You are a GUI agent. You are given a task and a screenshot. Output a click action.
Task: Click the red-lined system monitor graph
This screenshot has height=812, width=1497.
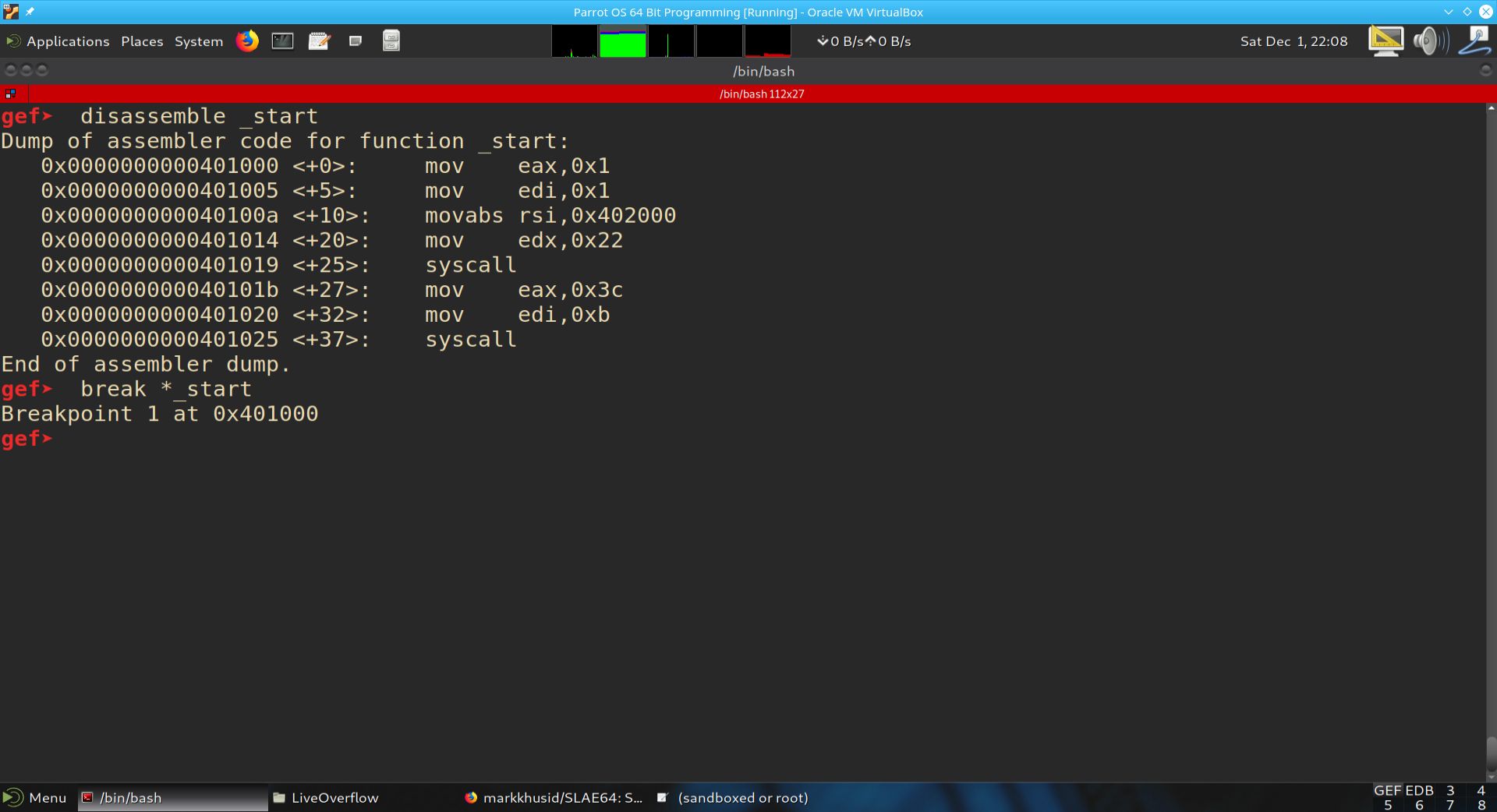pos(768,41)
